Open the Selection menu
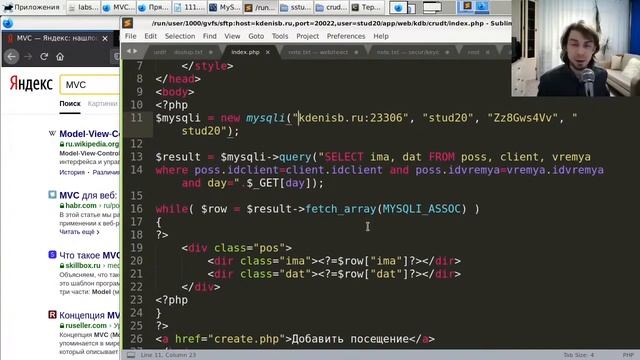640x360 pixels. point(180,36)
